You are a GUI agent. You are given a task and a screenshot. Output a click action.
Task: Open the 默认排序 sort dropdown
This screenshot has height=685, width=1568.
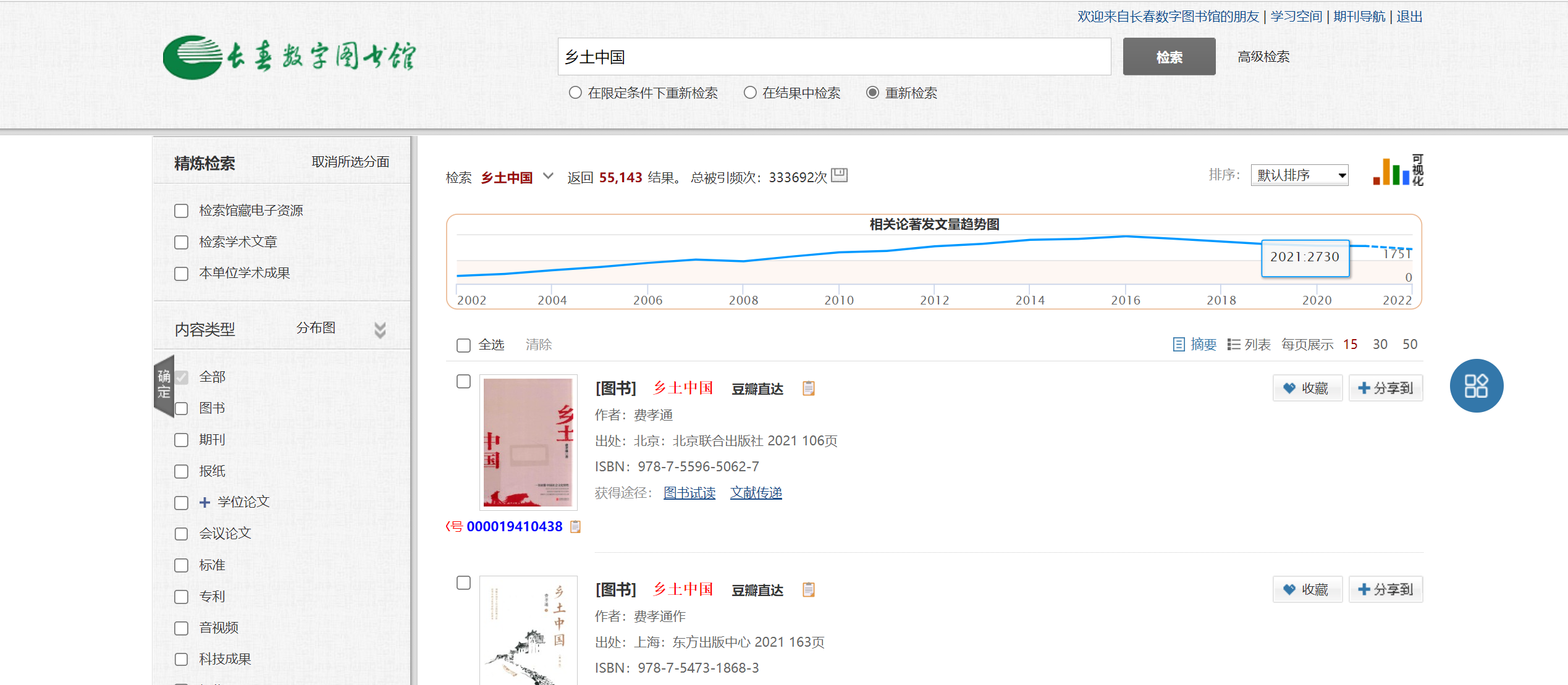(1299, 175)
